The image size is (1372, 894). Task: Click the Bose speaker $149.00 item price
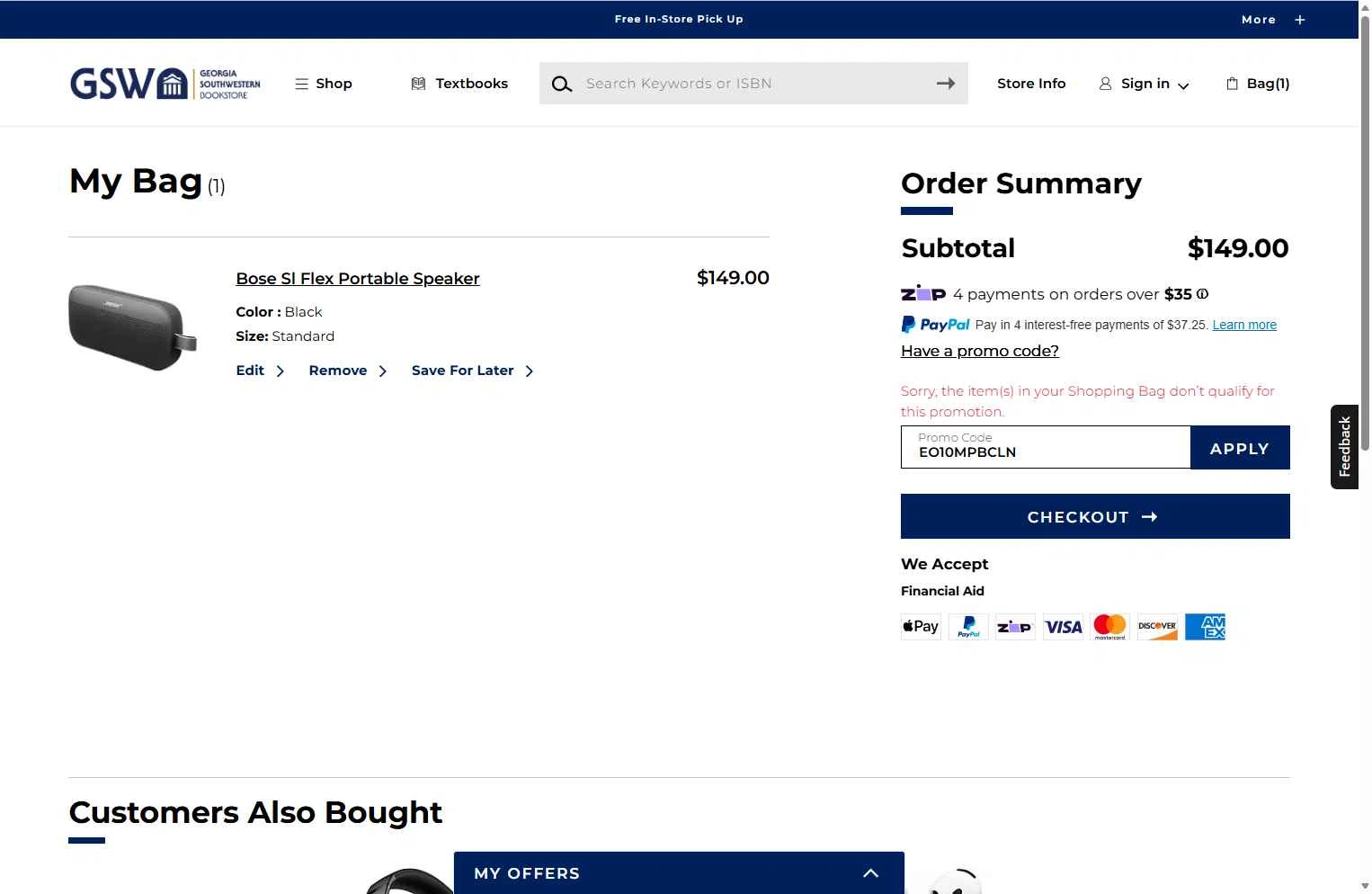tap(733, 278)
